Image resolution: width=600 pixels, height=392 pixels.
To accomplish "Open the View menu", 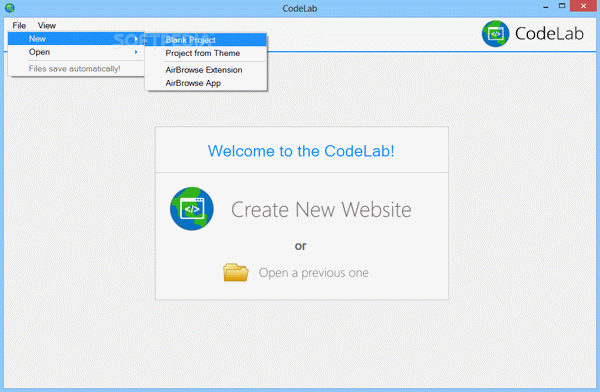I will pos(47,25).
